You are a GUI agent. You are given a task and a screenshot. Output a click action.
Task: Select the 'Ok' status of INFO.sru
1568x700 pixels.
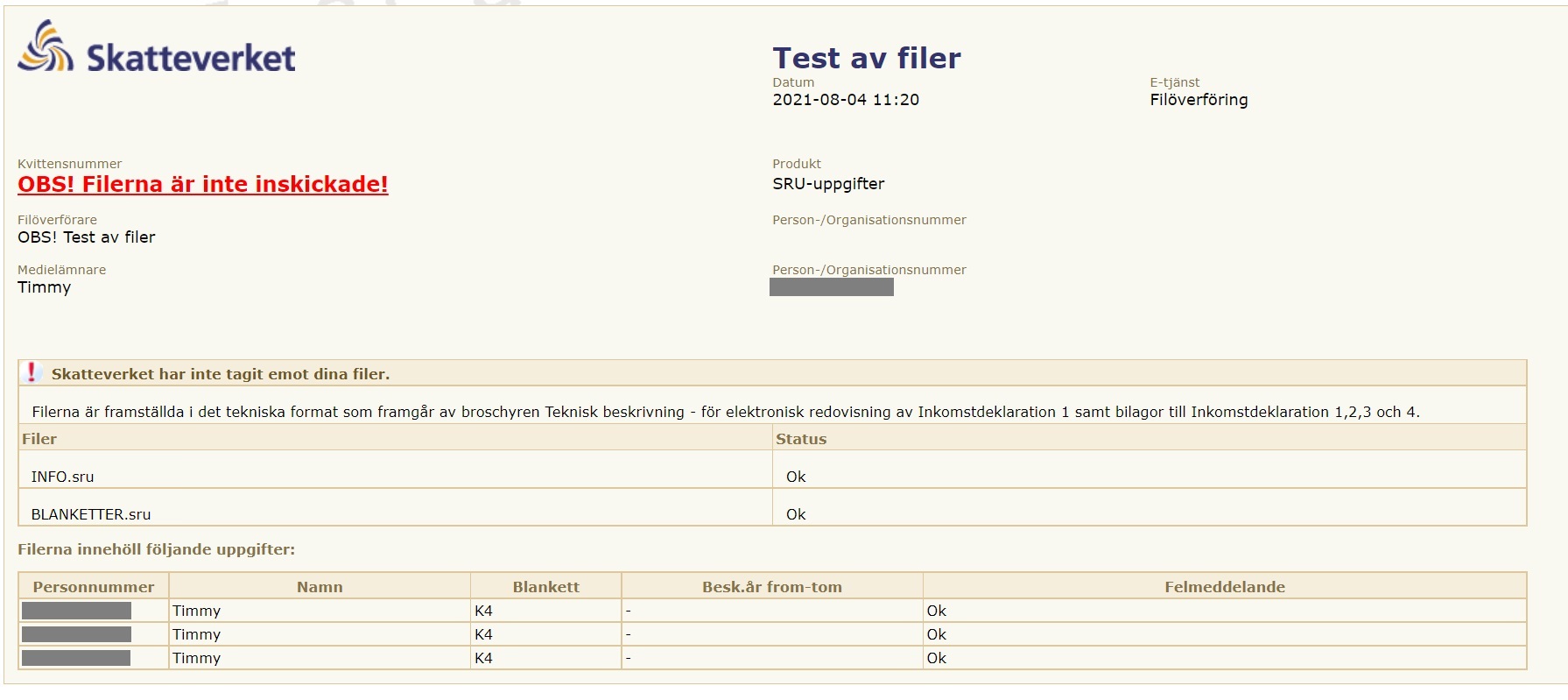click(796, 477)
